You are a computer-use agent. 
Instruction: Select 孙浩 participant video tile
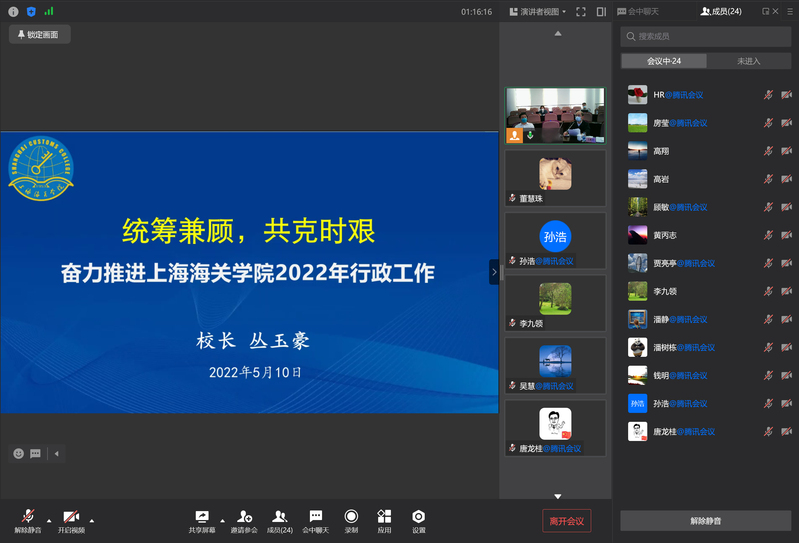tap(555, 241)
